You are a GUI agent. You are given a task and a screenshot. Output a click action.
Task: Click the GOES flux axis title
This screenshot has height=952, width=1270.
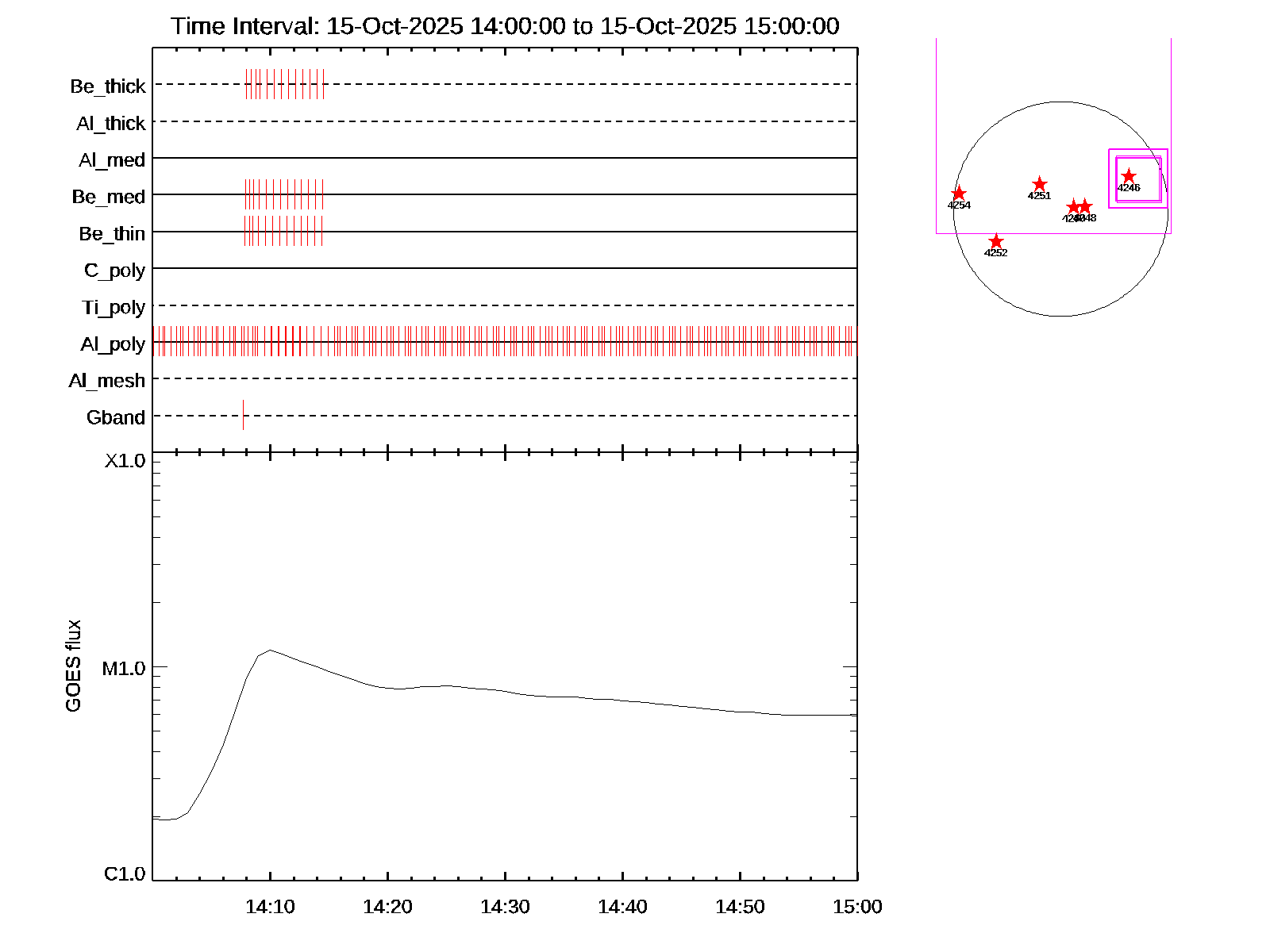(x=73, y=666)
